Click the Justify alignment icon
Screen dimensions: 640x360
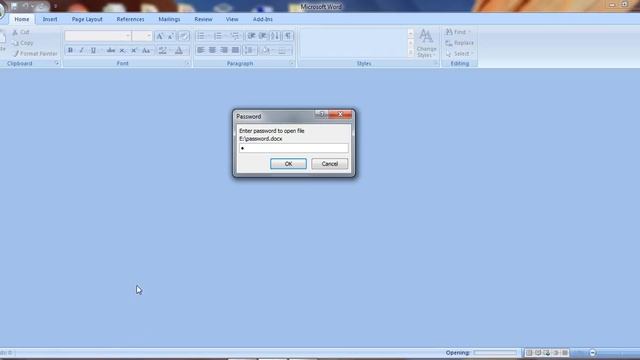(236, 50)
